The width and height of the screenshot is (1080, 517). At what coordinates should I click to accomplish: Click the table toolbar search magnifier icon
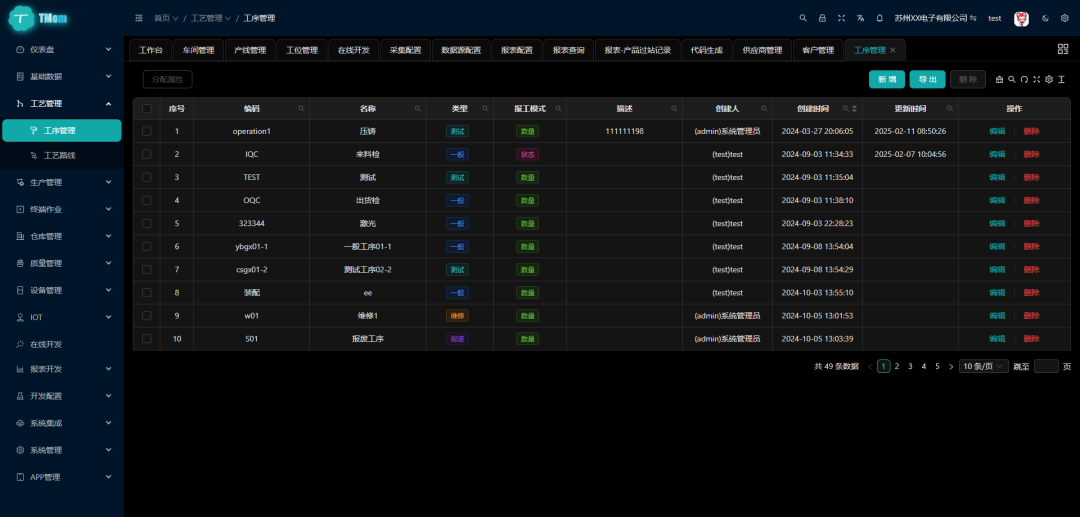coord(1012,79)
